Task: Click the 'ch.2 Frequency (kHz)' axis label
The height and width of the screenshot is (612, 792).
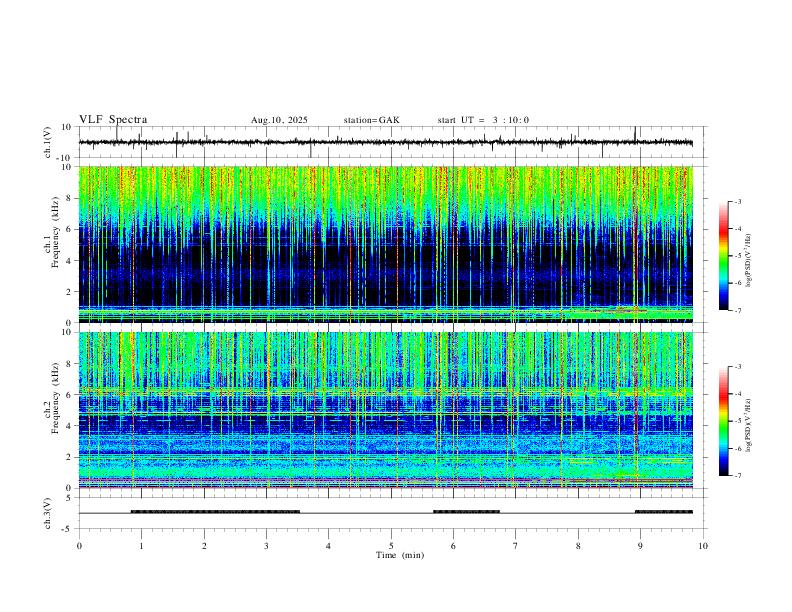Action: coord(52,398)
